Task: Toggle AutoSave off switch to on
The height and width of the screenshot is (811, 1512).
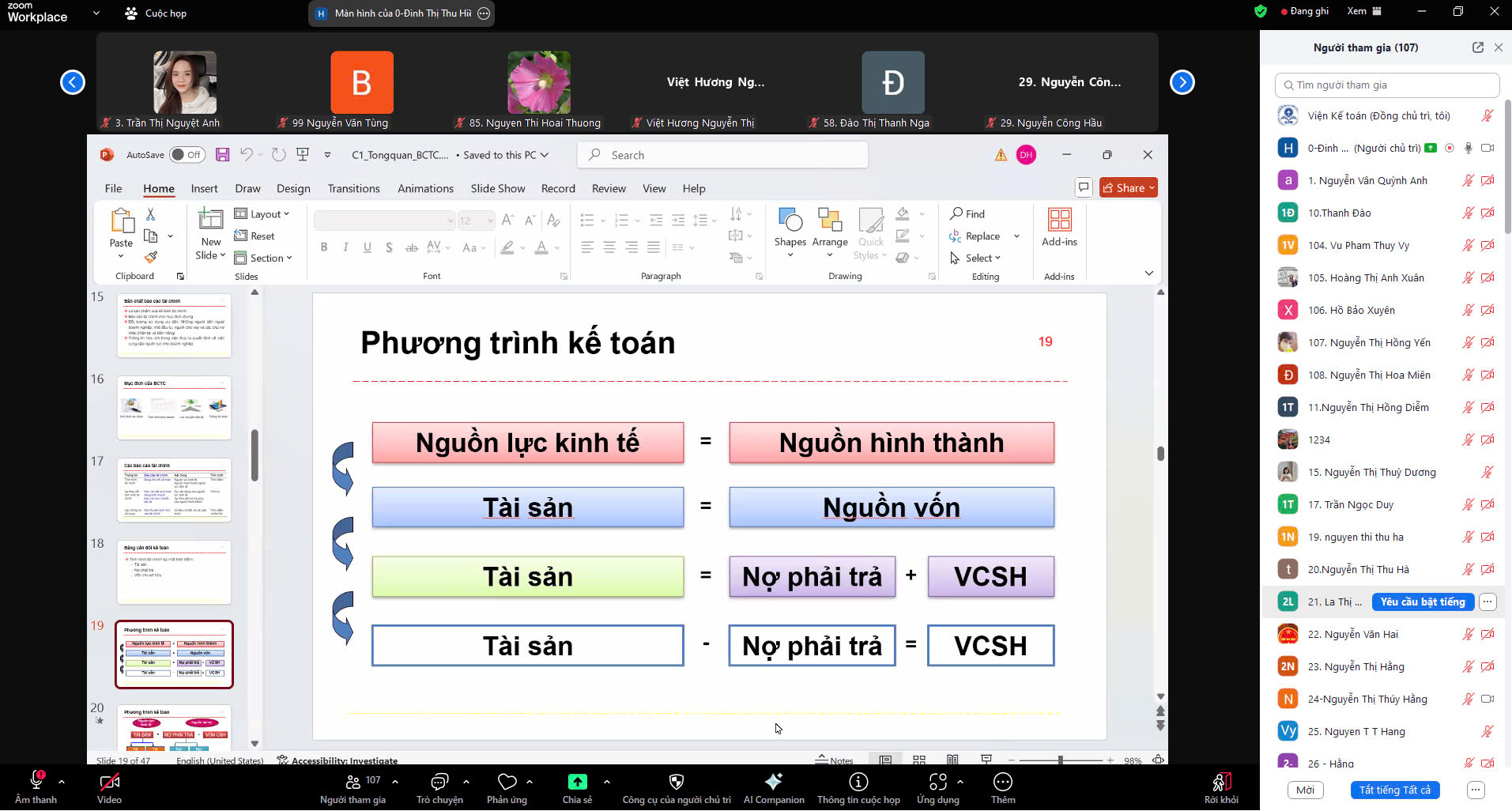Action: pos(187,154)
